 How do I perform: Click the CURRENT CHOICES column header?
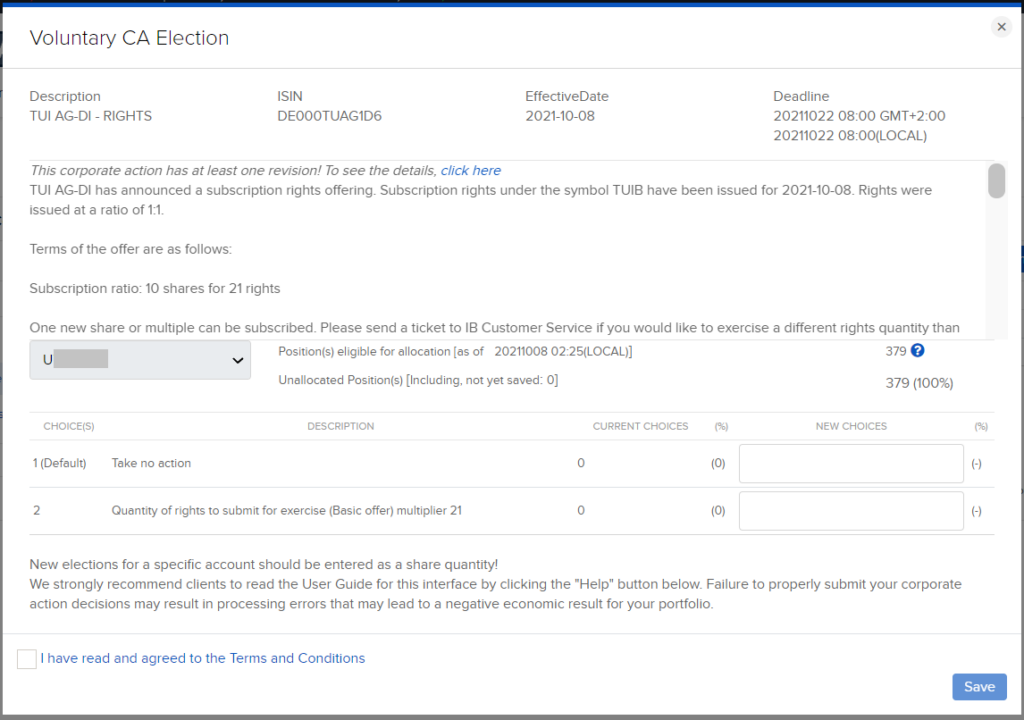pyautogui.click(x=640, y=426)
